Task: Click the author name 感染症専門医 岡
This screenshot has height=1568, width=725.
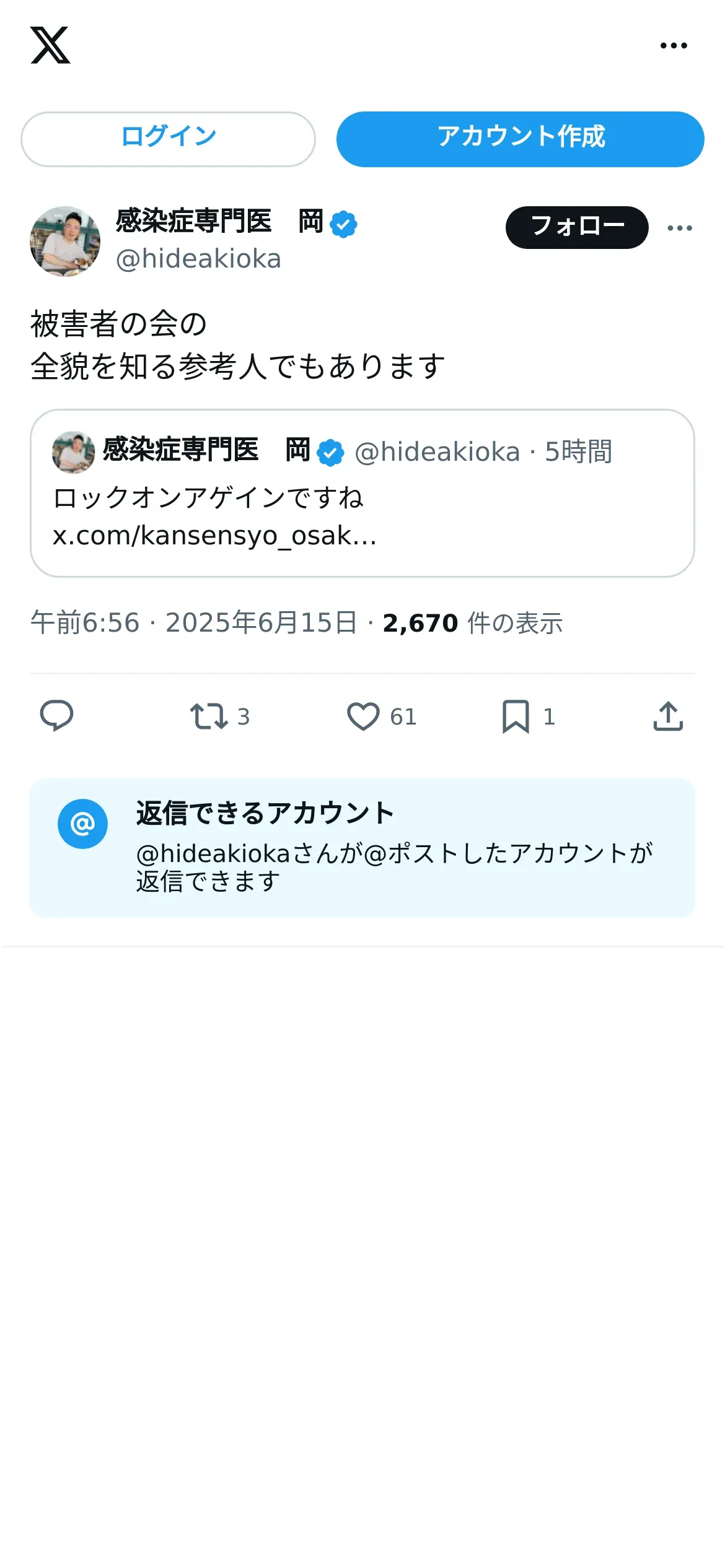Action: click(x=219, y=221)
